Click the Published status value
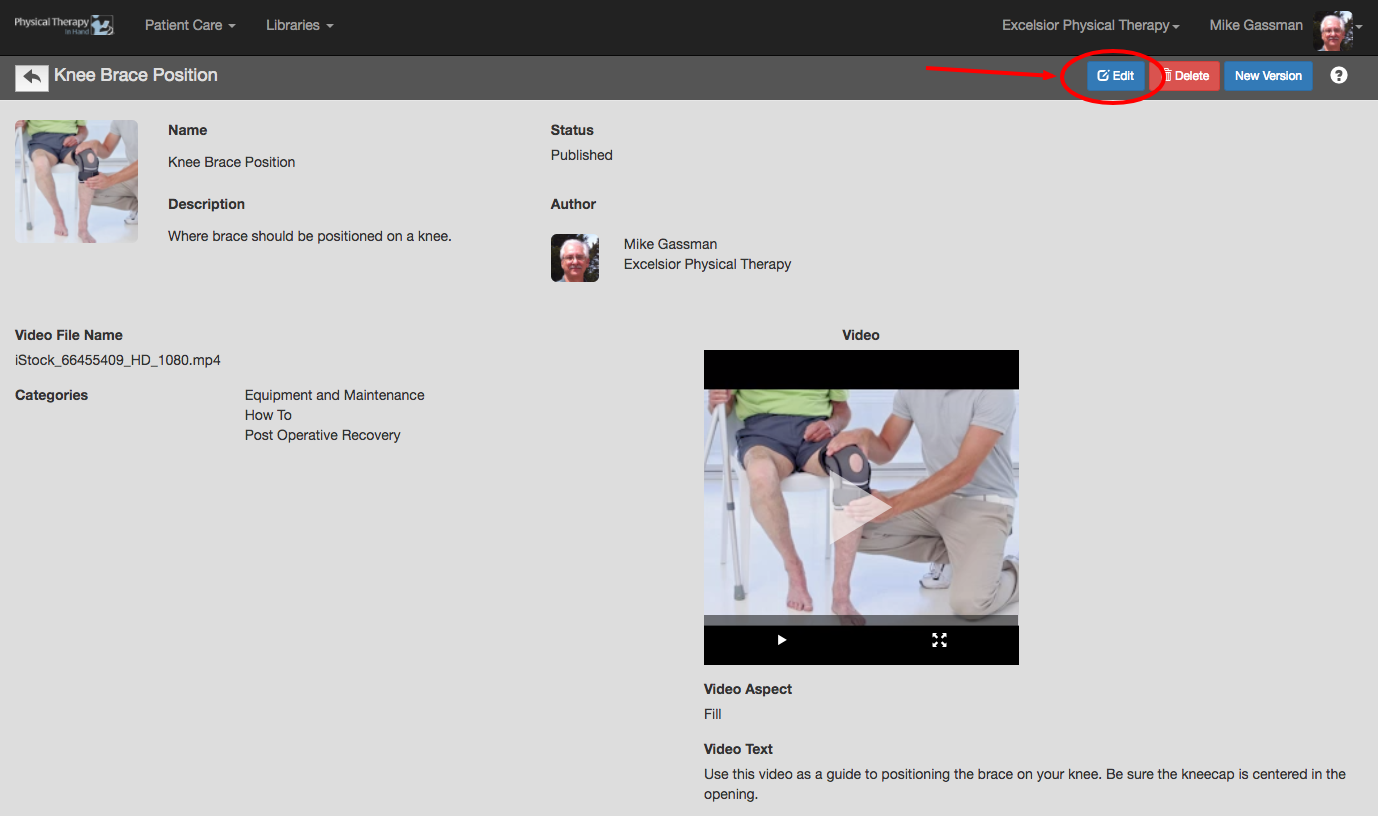Viewport: 1378px width, 816px height. 582,155
